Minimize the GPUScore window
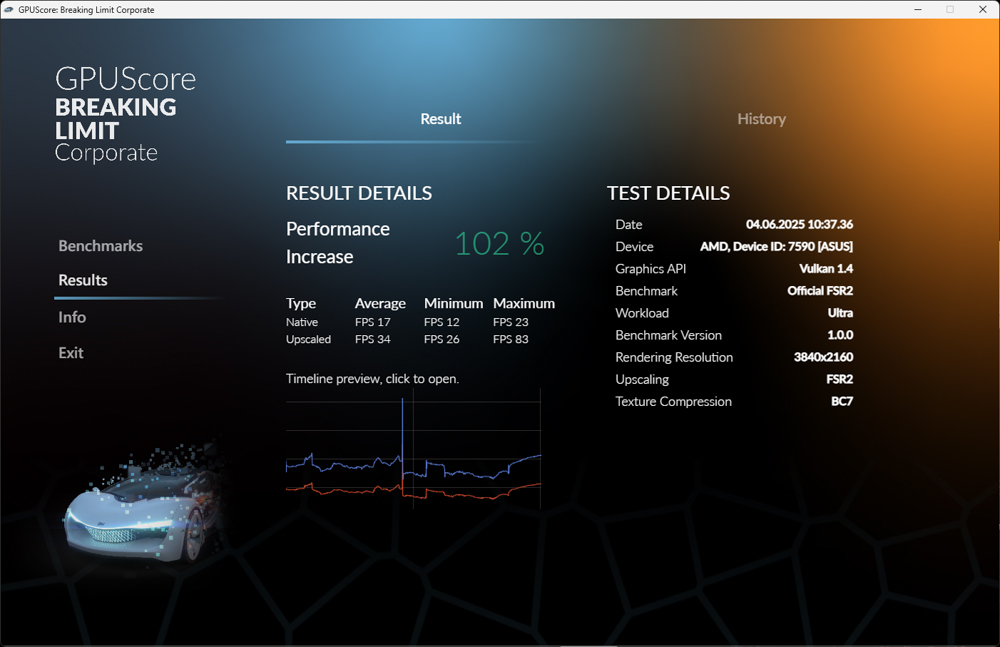Screen dimensions: 1000x647 (918, 10)
